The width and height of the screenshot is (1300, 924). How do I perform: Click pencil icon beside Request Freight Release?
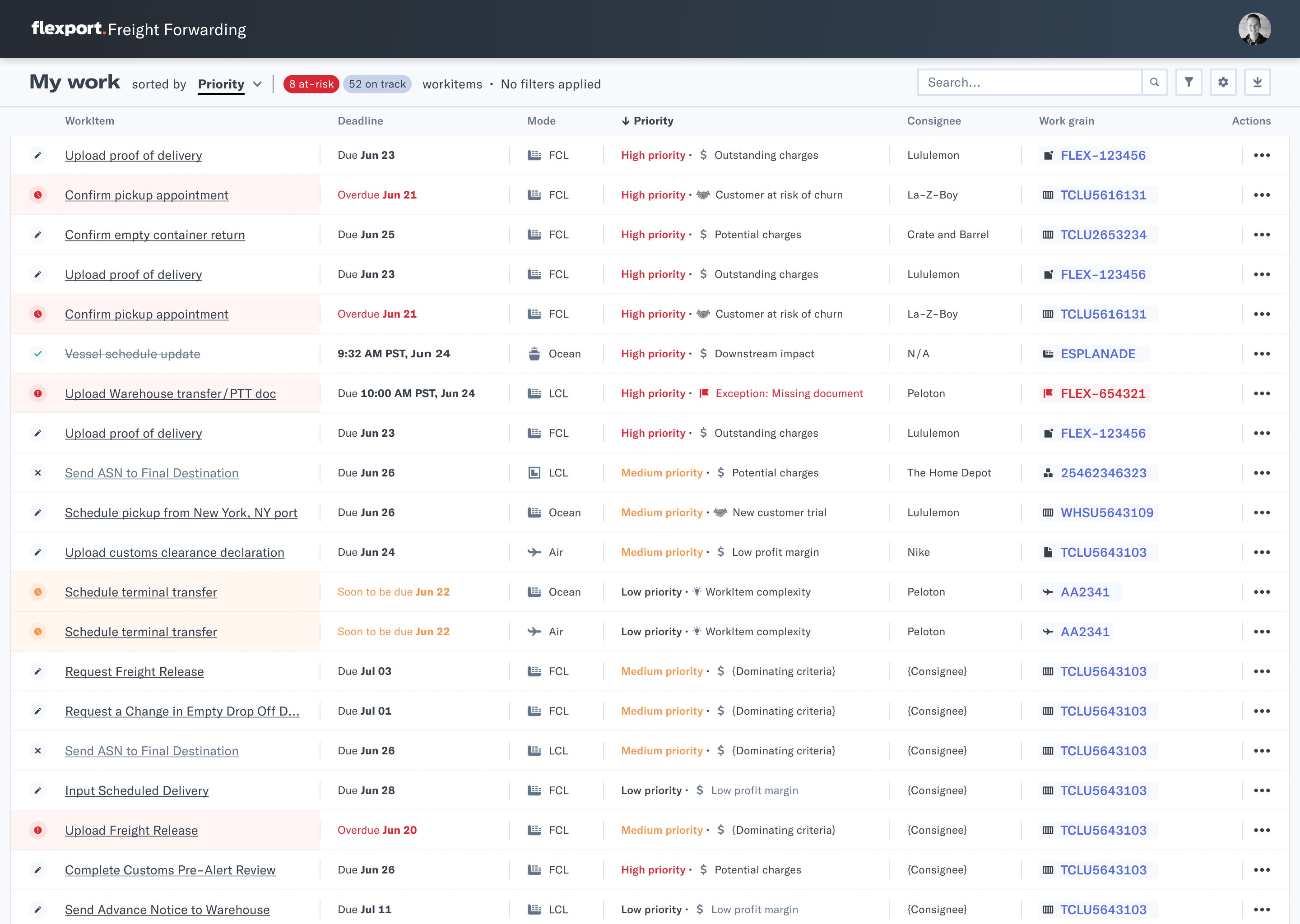click(37, 671)
